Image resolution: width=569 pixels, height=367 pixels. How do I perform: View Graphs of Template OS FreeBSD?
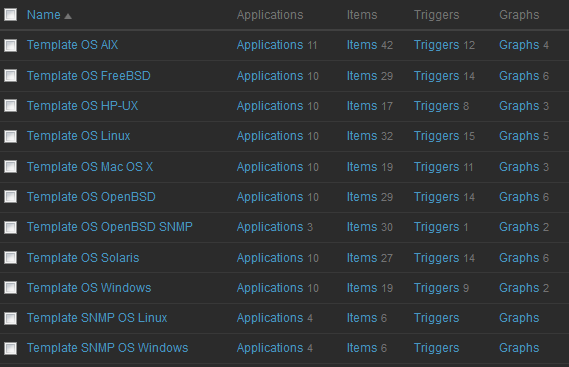point(519,76)
